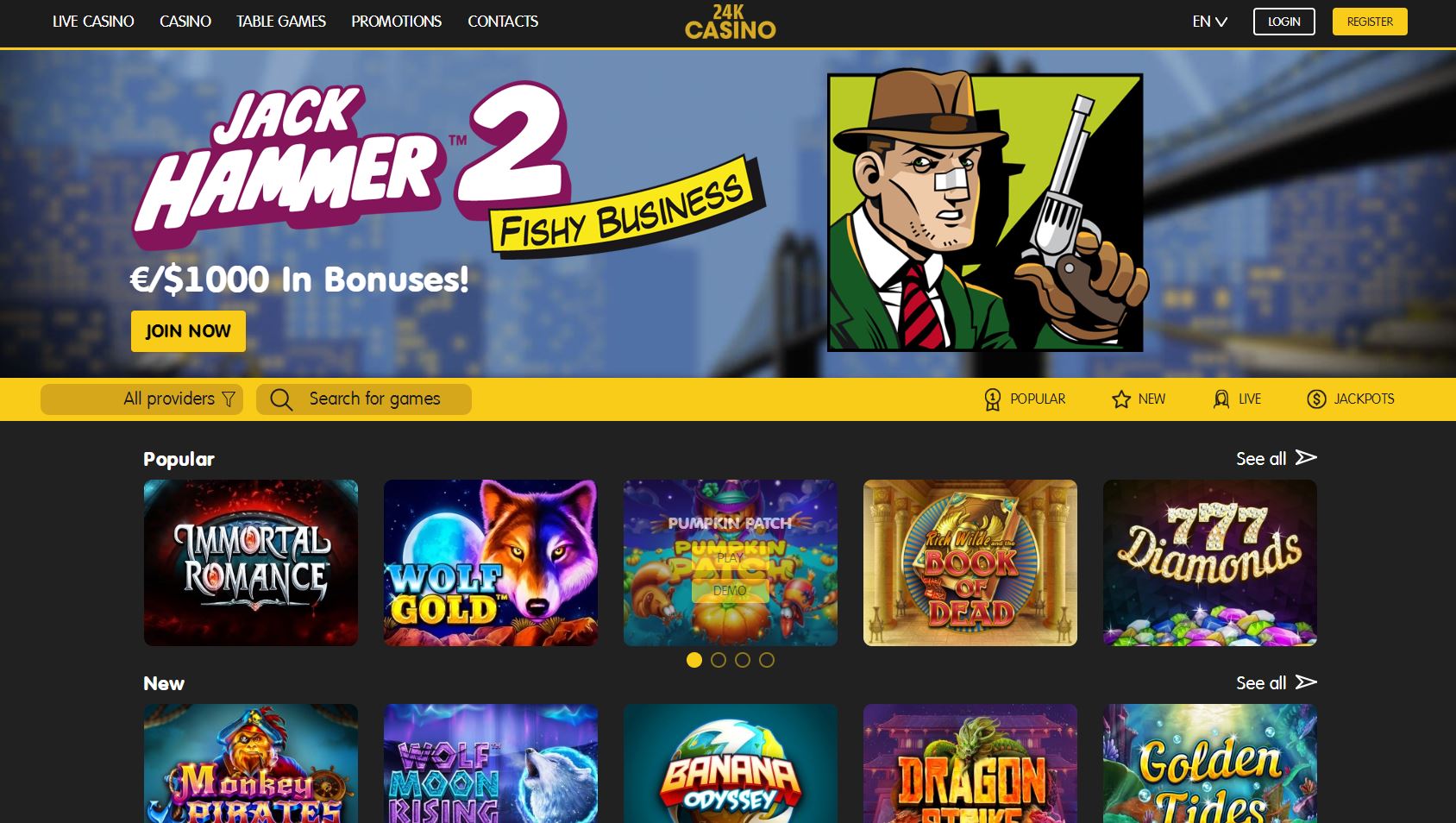Open the Table Games menu item
This screenshot has height=823, width=1456.
pos(281,22)
